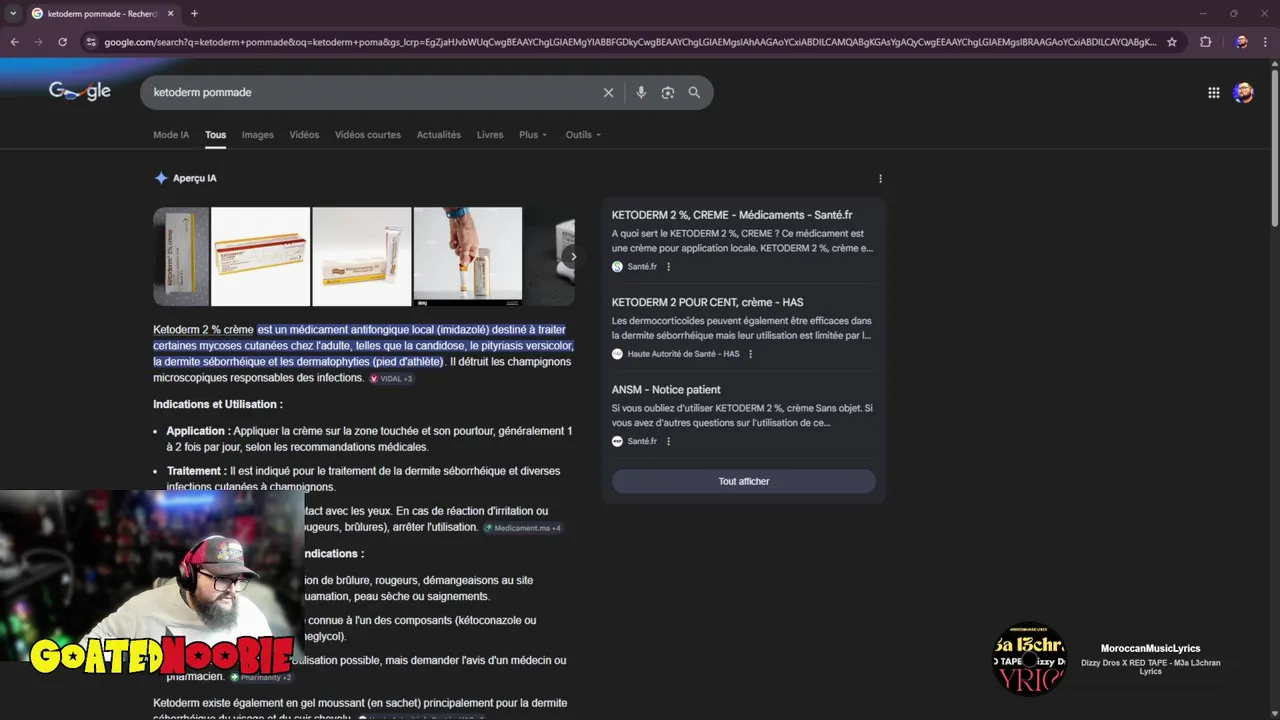1280x720 pixels.
Task: Reload the page with refresh icon
Action: 62,42
